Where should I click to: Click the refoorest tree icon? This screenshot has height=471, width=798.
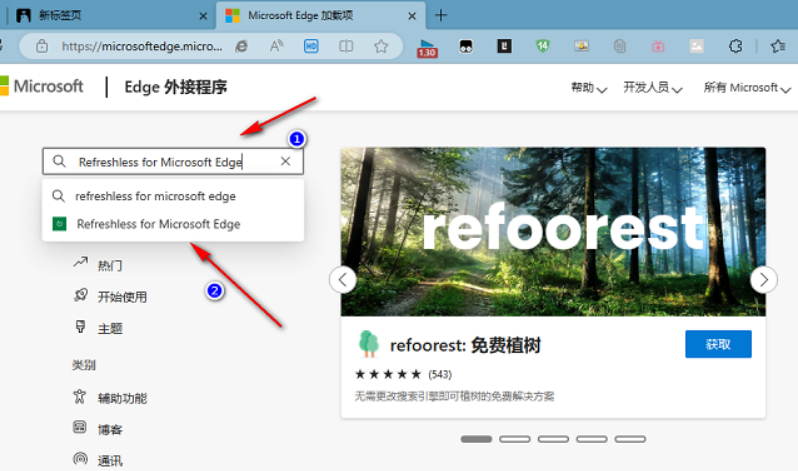click(368, 343)
